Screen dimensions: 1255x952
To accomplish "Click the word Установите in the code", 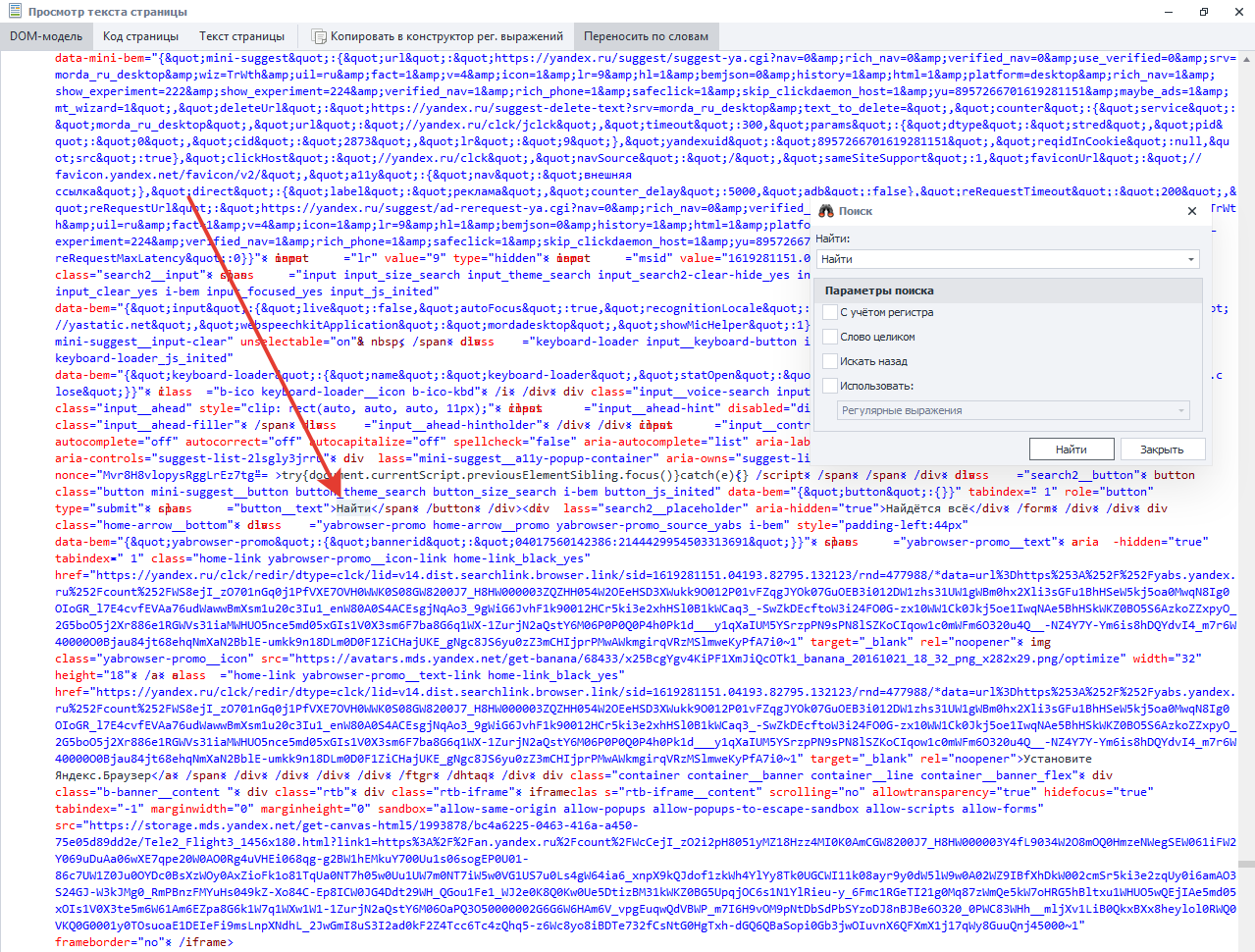I will pos(1057,759).
